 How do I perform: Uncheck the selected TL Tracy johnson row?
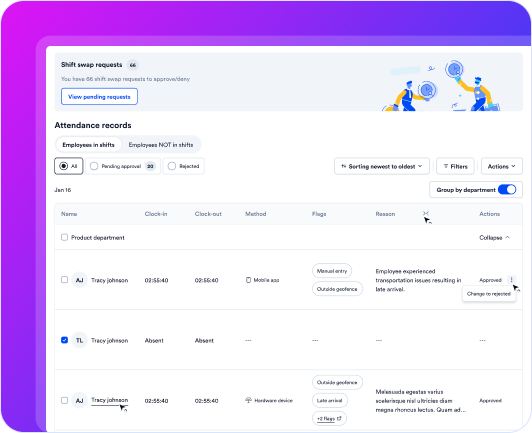[x=64, y=340]
